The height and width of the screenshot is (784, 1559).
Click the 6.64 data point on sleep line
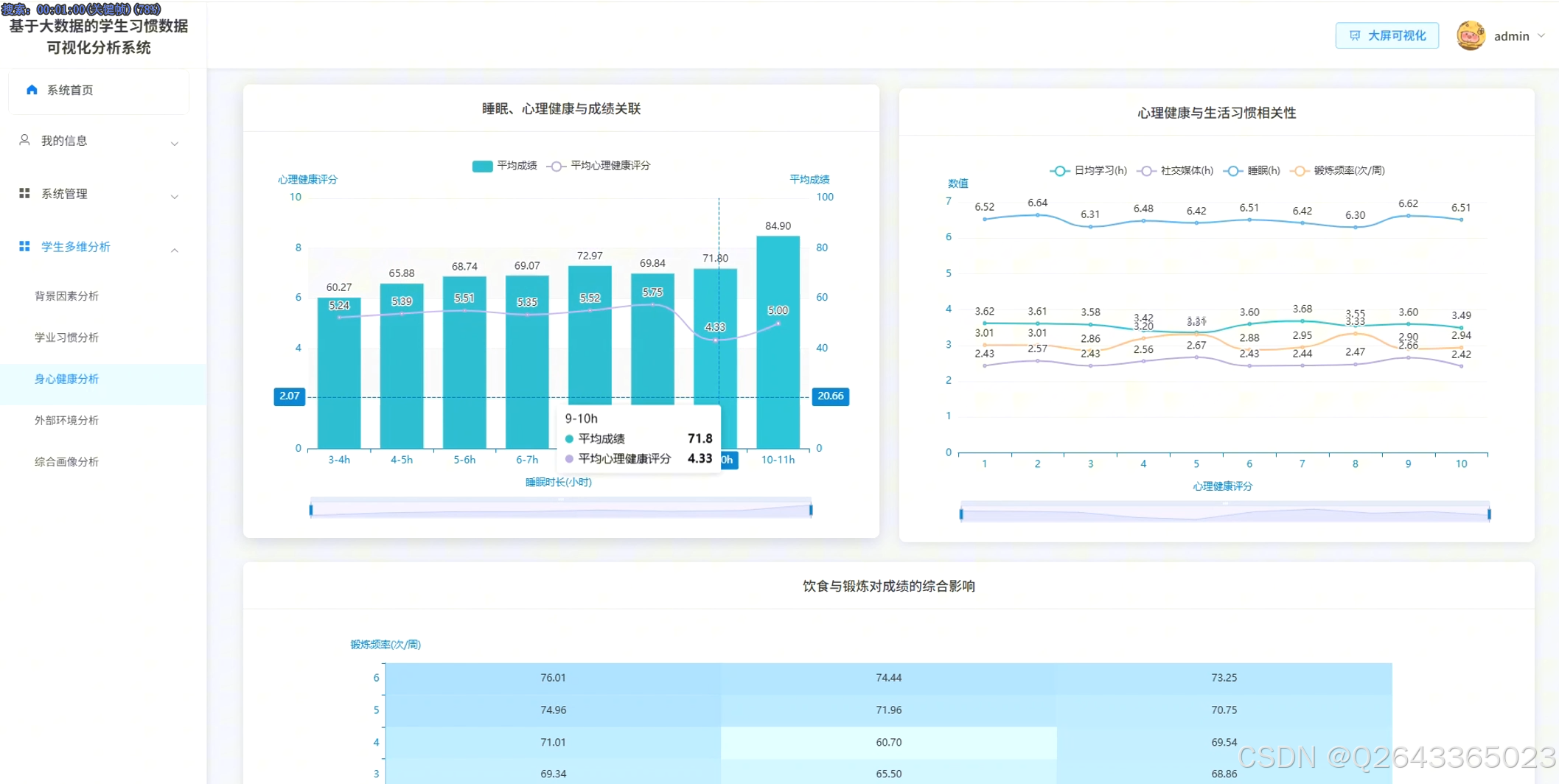point(1037,215)
